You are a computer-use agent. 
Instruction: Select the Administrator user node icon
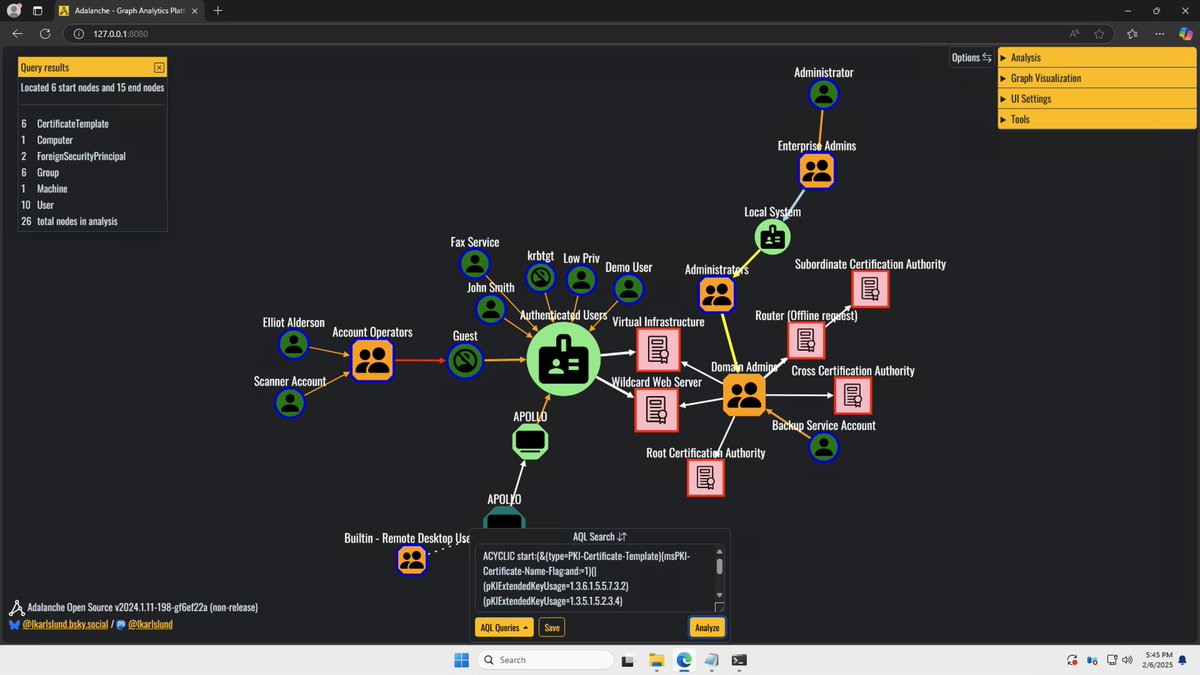coord(822,93)
